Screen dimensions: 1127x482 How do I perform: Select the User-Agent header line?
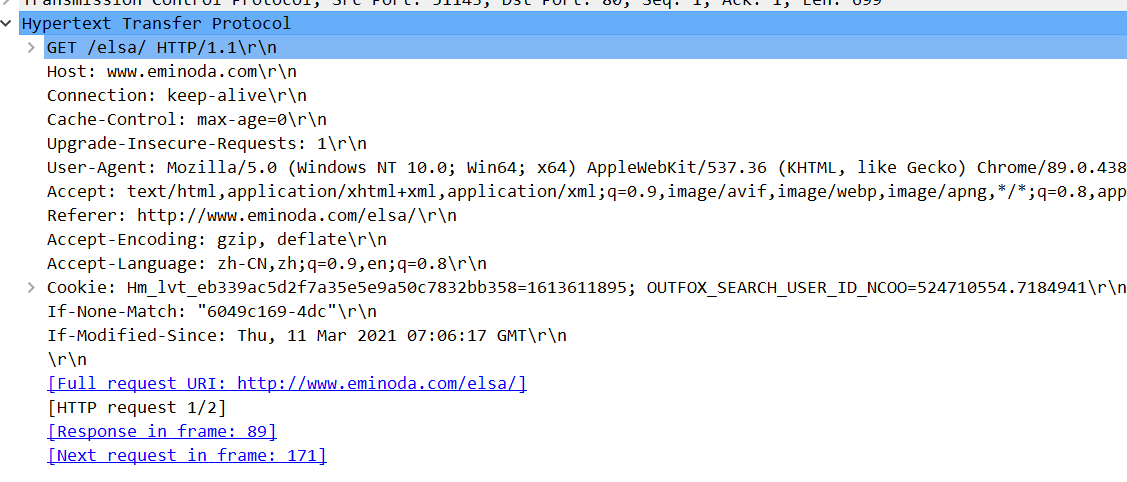click(586, 168)
